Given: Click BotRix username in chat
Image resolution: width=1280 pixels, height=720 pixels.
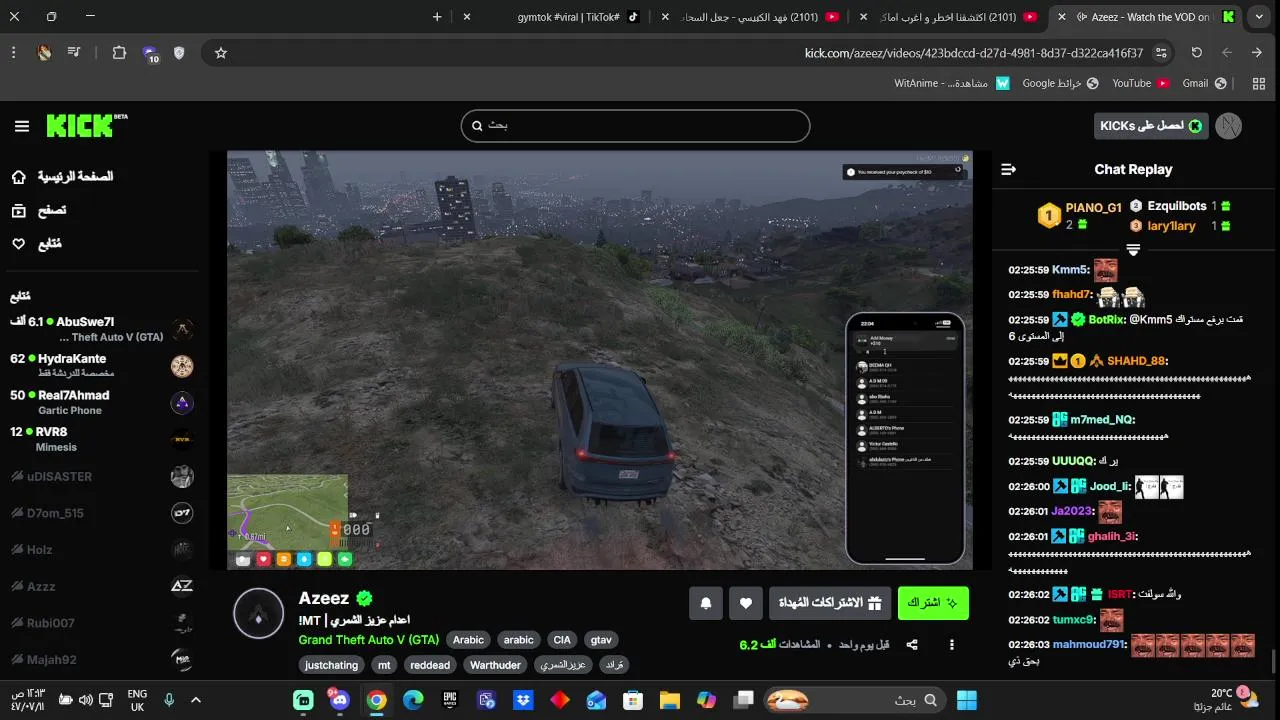Looking at the screenshot, I should tap(1106, 320).
